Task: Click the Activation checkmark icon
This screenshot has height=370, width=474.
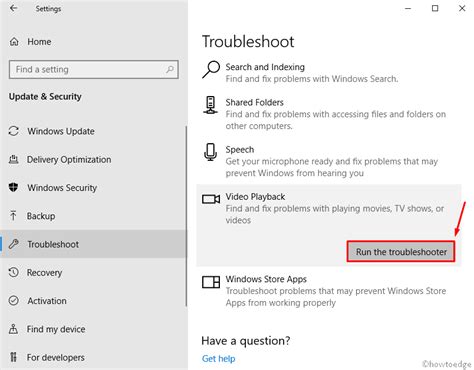Action: pos(14,301)
